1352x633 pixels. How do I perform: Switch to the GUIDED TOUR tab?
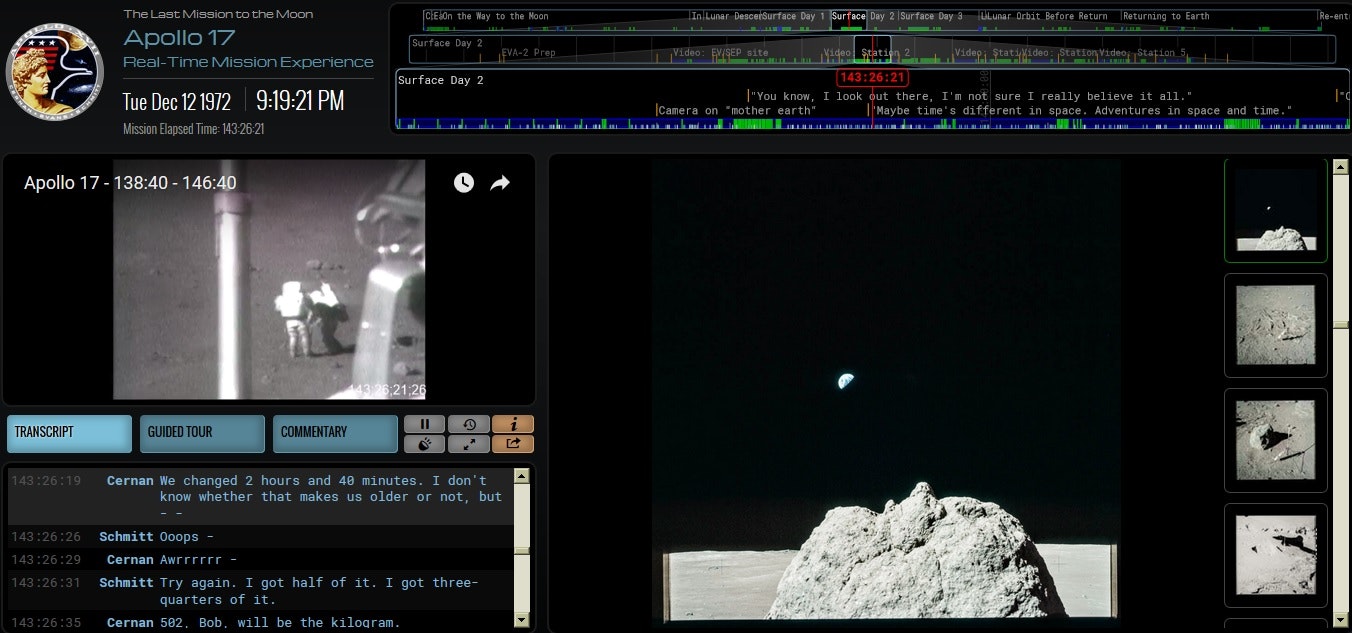pos(201,433)
